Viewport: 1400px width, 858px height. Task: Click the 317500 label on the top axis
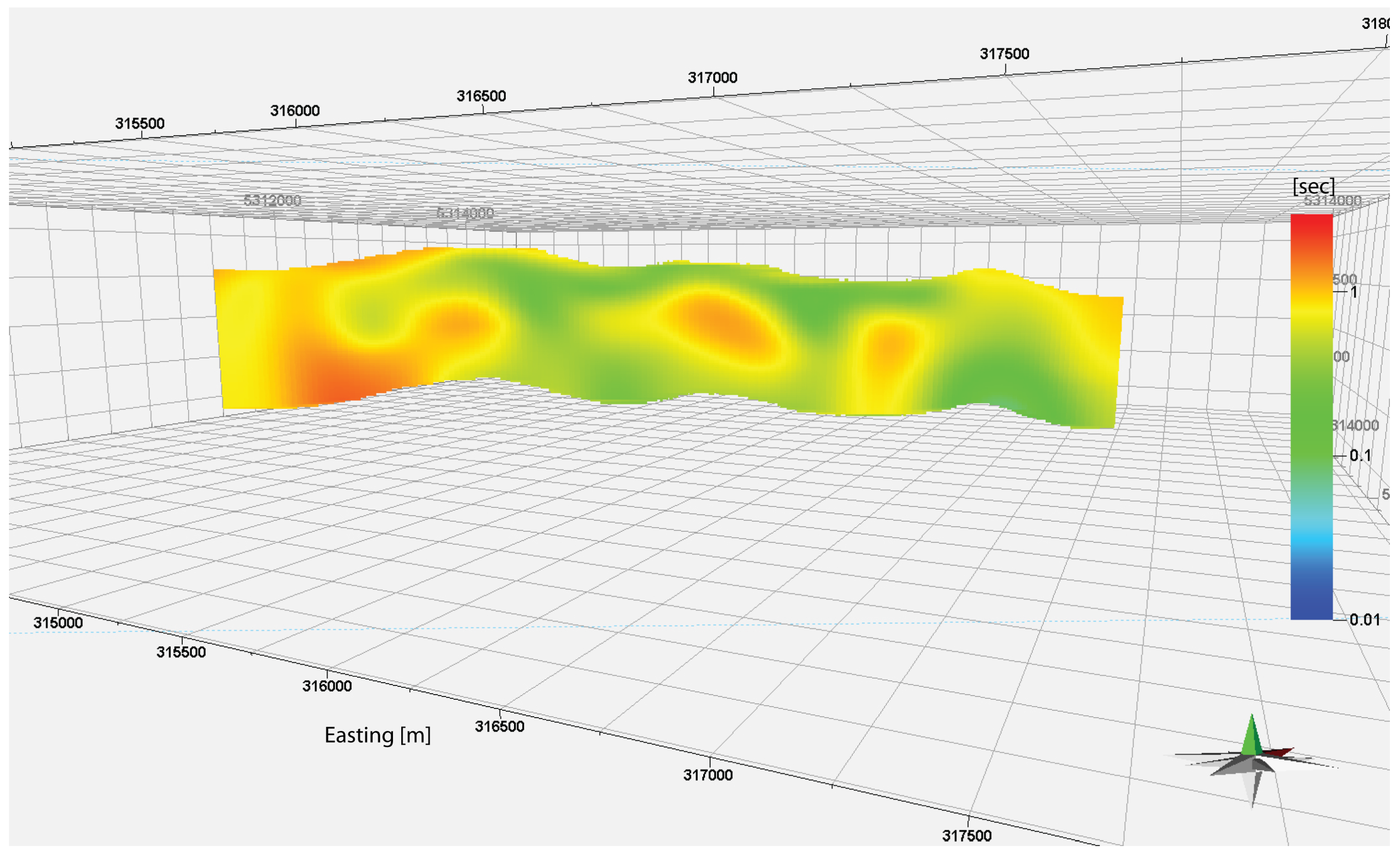[x=1004, y=54]
